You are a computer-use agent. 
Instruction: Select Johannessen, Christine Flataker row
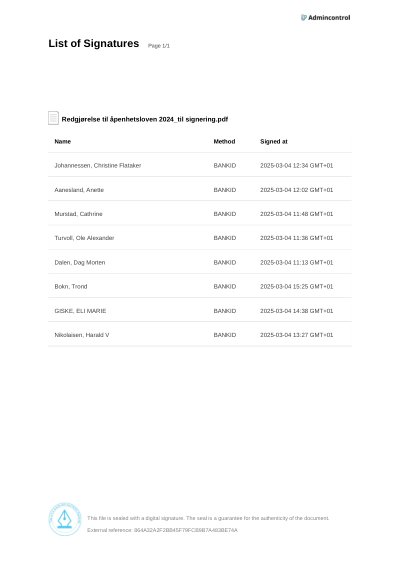coord(200,165)
